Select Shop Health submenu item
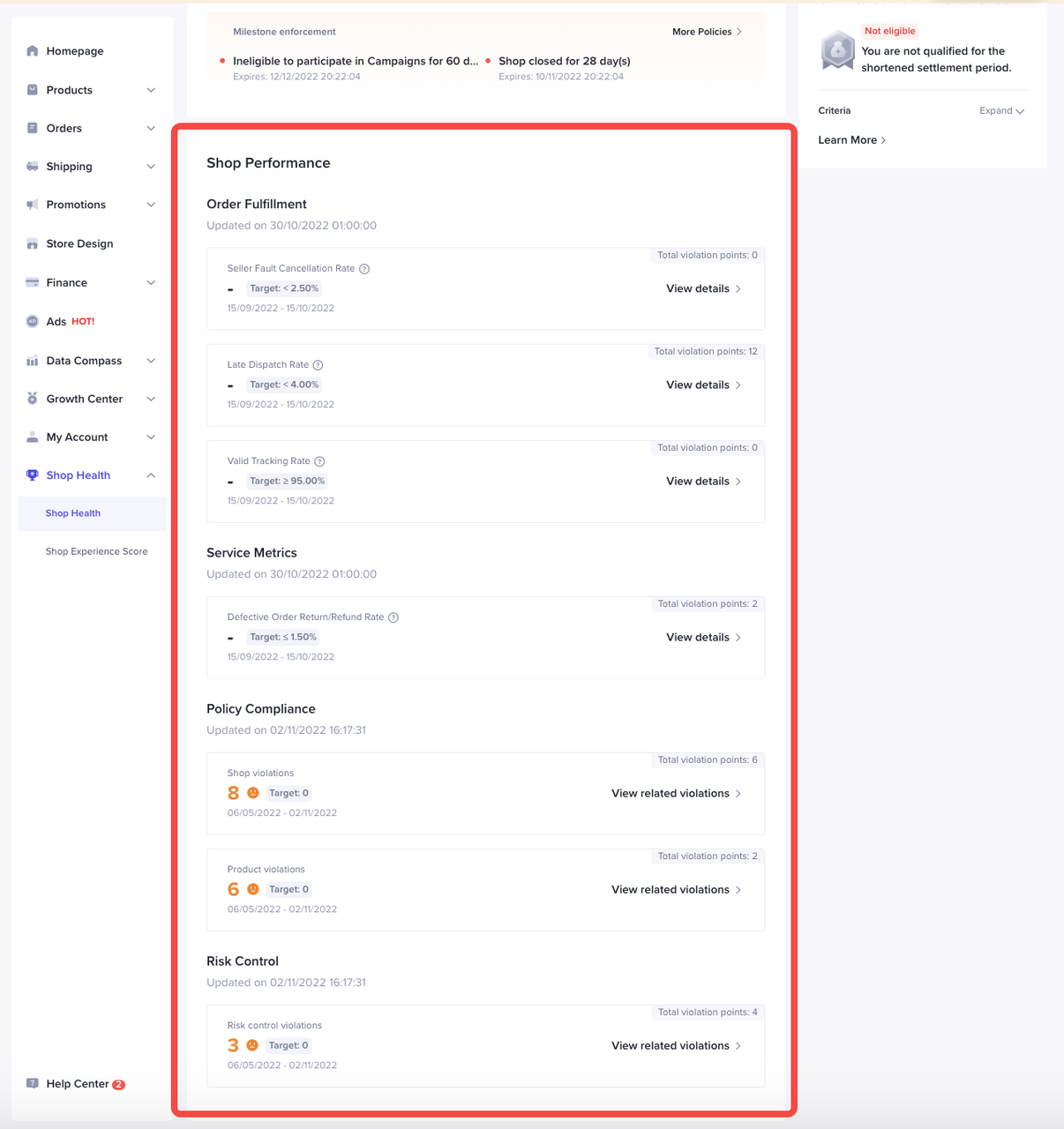1064x1129 pixels. (x=73, y=513)
